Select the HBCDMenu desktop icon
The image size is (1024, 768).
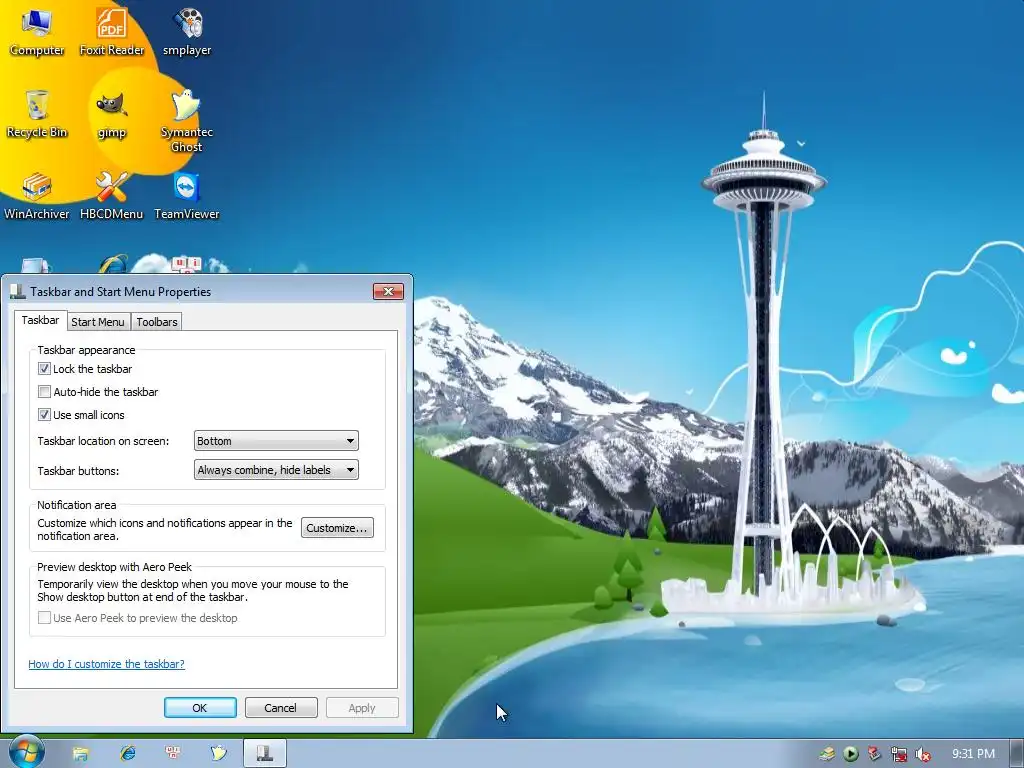click(112, 195)
